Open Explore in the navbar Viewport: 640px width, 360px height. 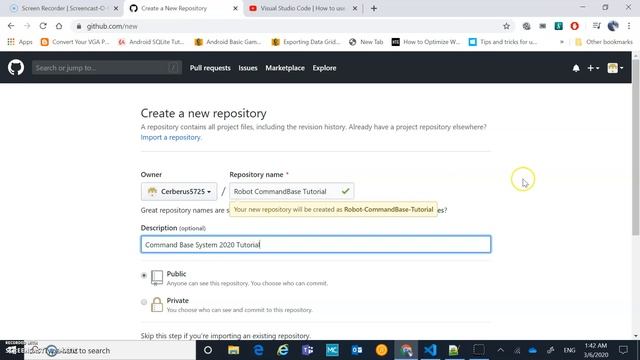coord(324,68)
